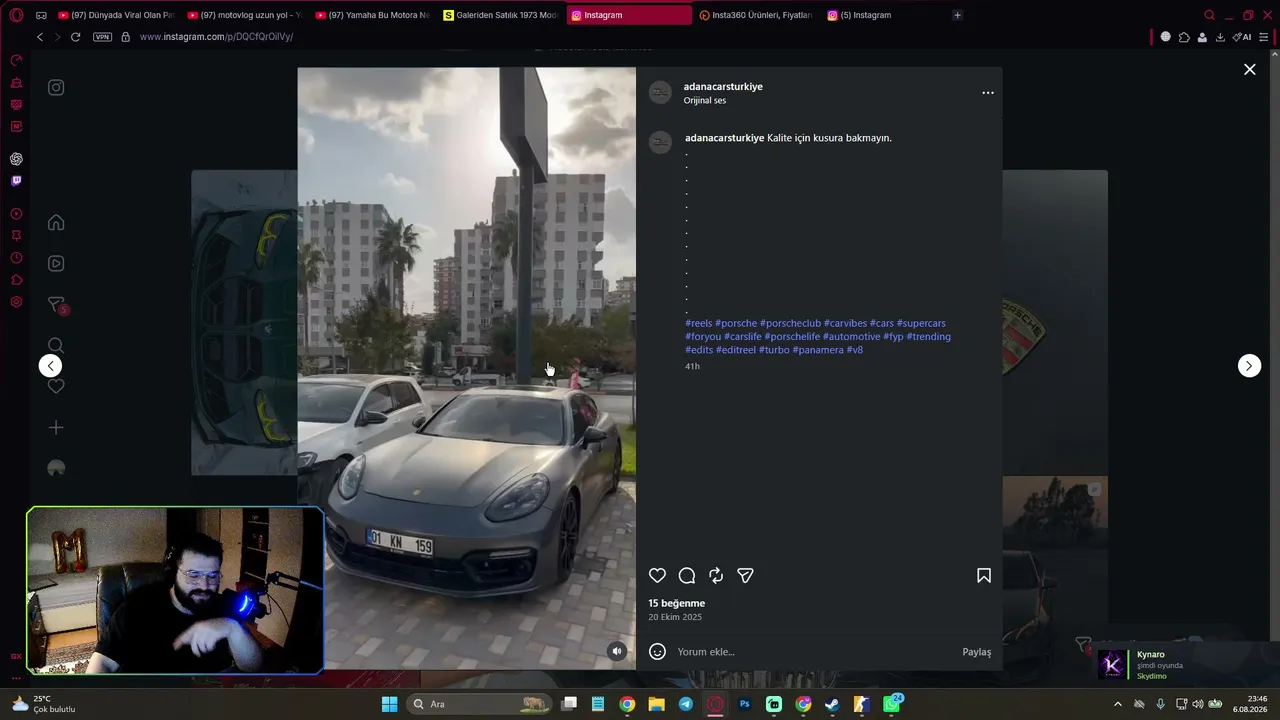Open Photoshop from the taskbar
Screen dimensions: 1280x720
(x=744, y=704)
